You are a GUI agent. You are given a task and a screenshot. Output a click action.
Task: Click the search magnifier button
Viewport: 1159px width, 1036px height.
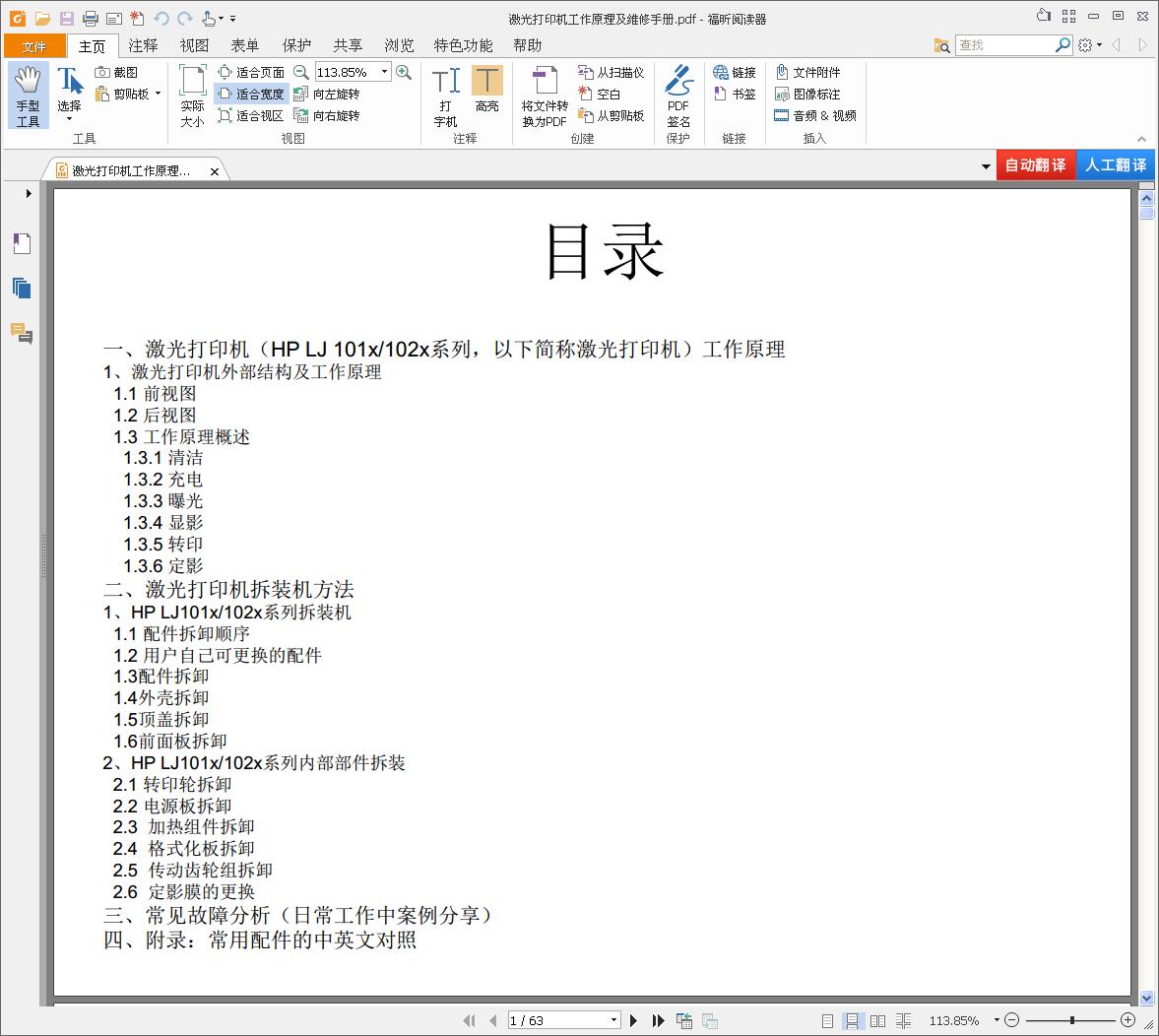(1062, 45)
